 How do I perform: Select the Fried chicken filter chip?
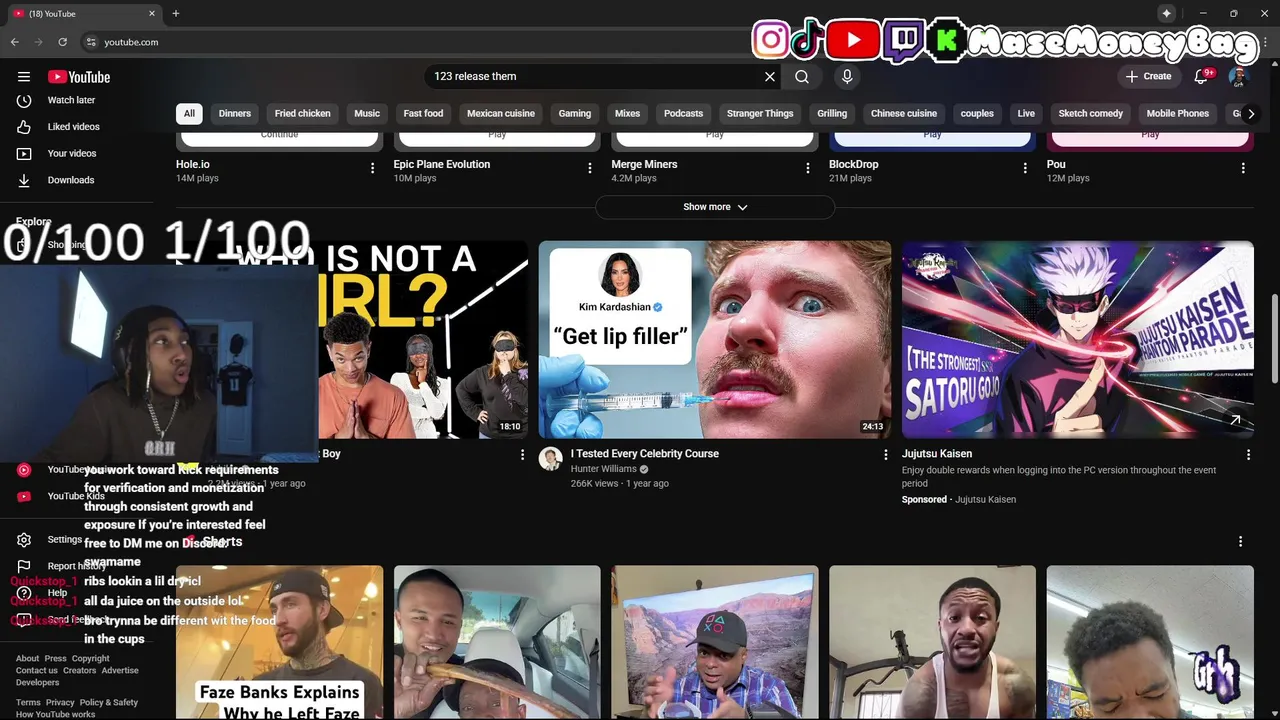coord(303,113)
